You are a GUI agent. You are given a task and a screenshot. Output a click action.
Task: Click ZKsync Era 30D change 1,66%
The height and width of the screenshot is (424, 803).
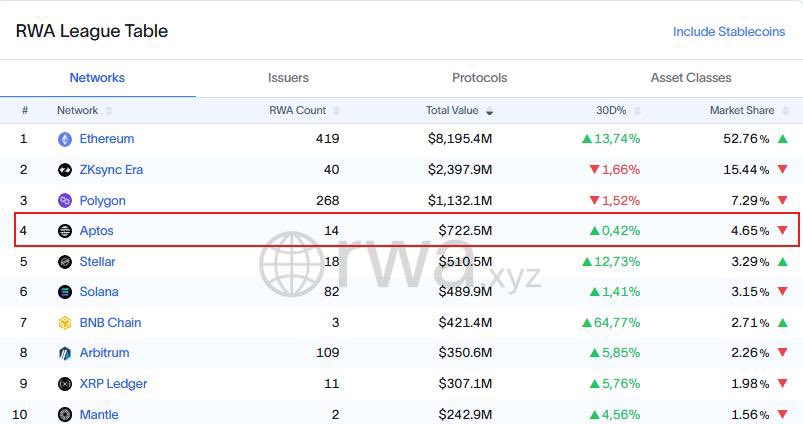tap(615, 169)
